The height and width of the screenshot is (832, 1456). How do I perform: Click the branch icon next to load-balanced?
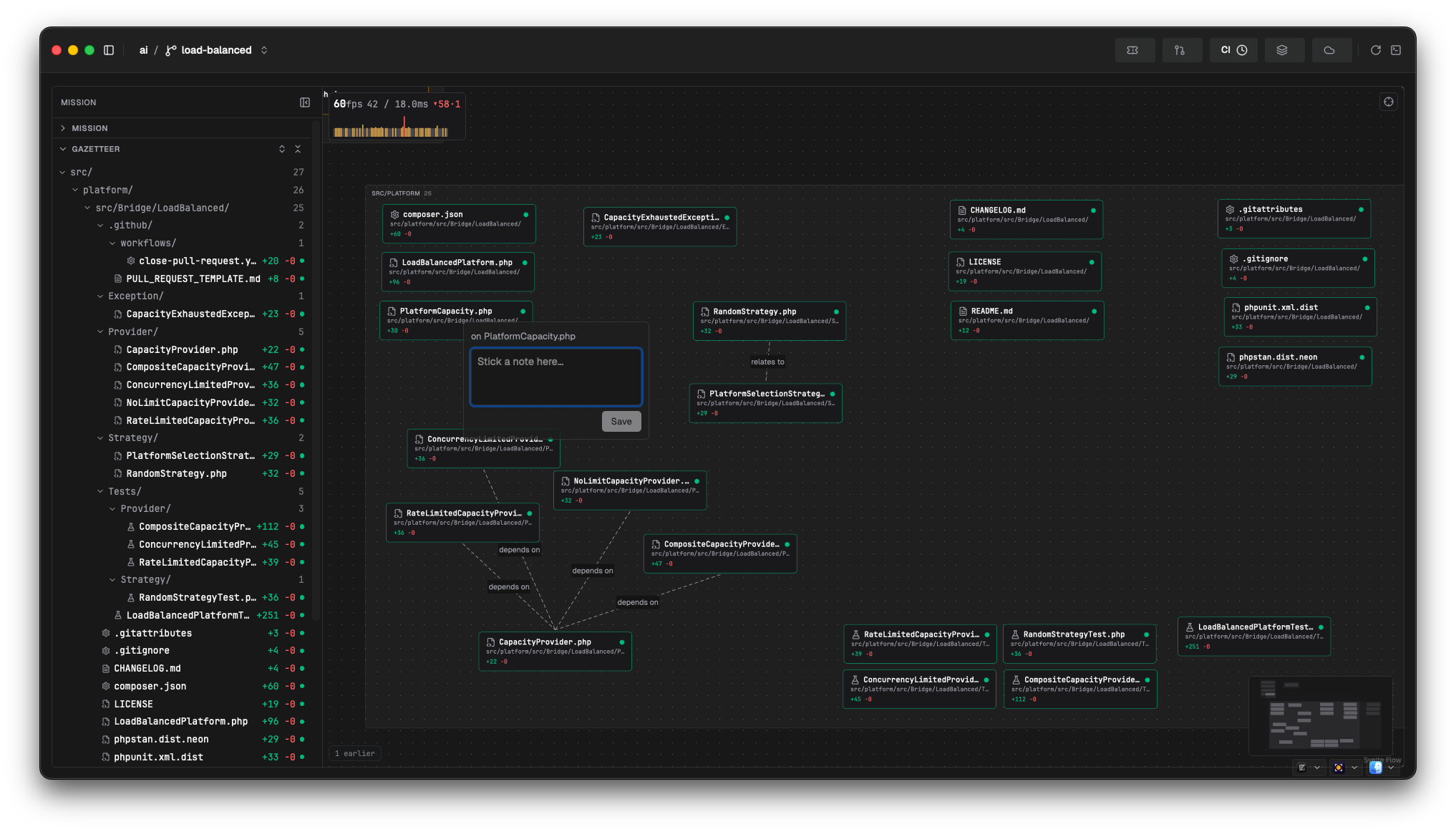pyautogui.click(x=171, y=50)
